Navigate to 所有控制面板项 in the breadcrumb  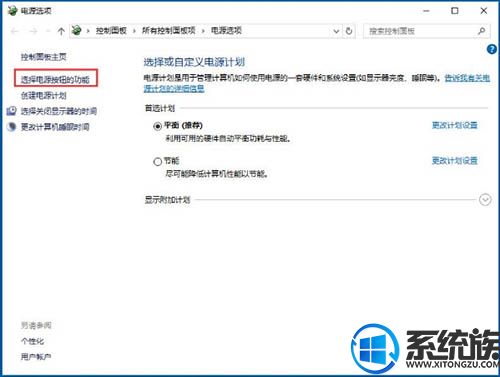tap(169, 31)
